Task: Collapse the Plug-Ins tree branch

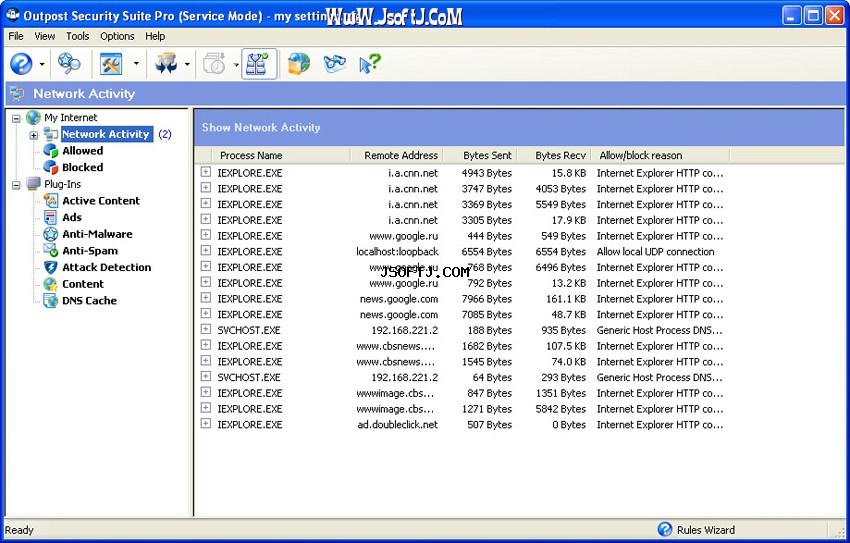Action: pos(16,185)
